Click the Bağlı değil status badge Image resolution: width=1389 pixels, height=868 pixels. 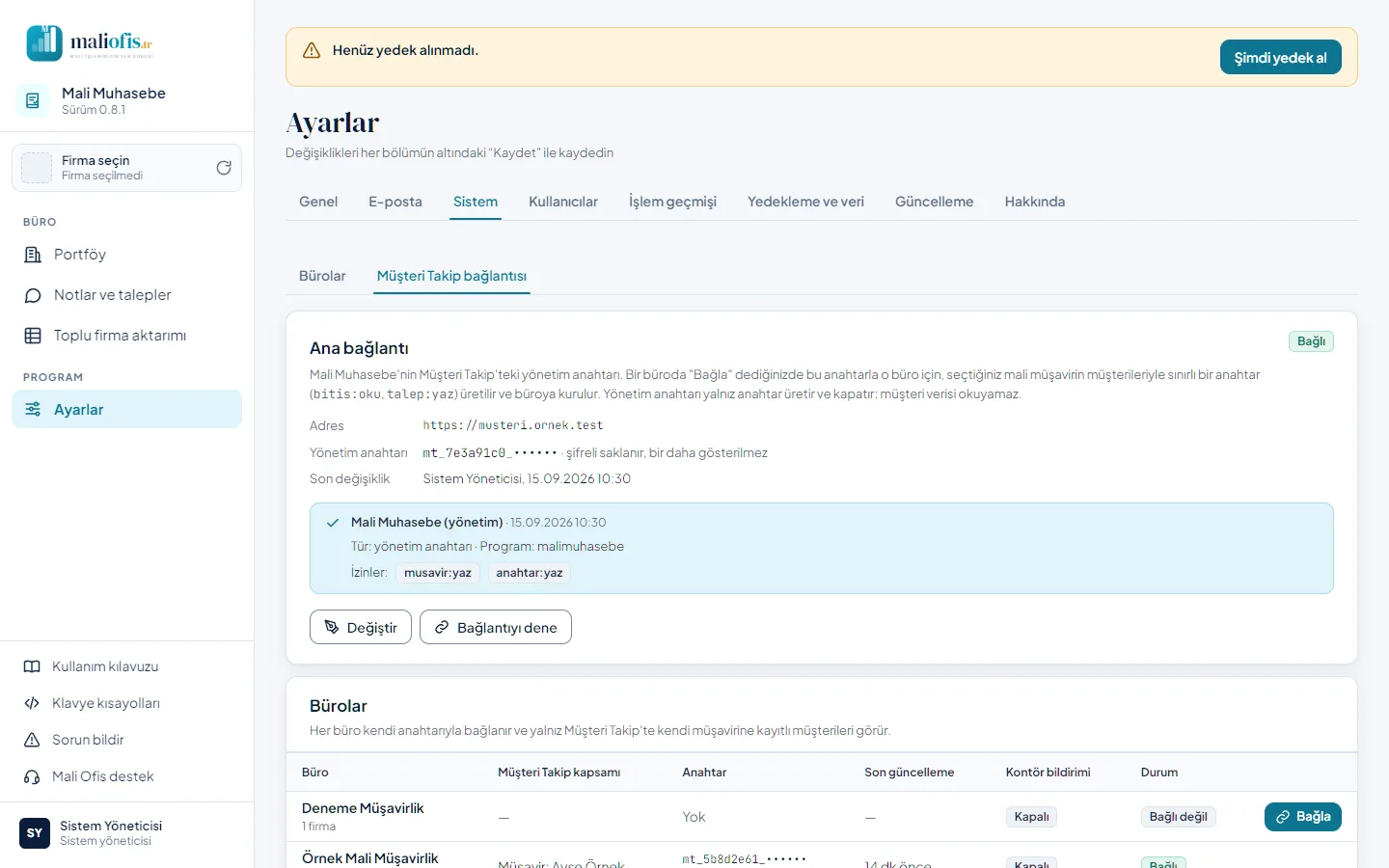click(1178, 817)
